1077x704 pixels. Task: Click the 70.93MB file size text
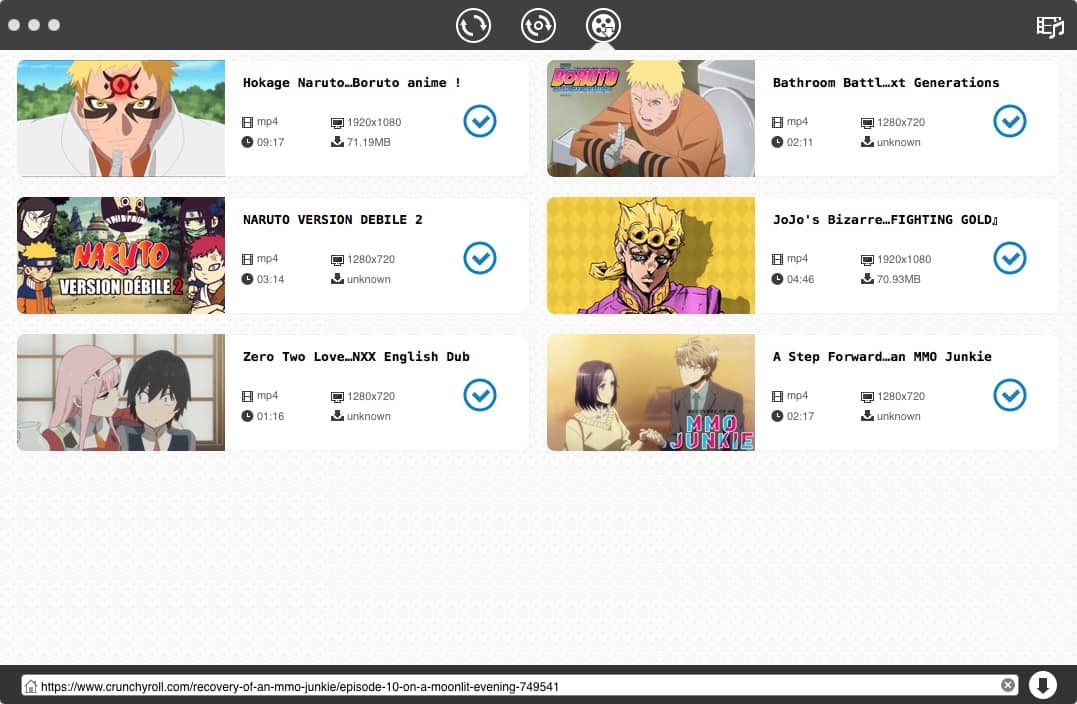(898, 279)
